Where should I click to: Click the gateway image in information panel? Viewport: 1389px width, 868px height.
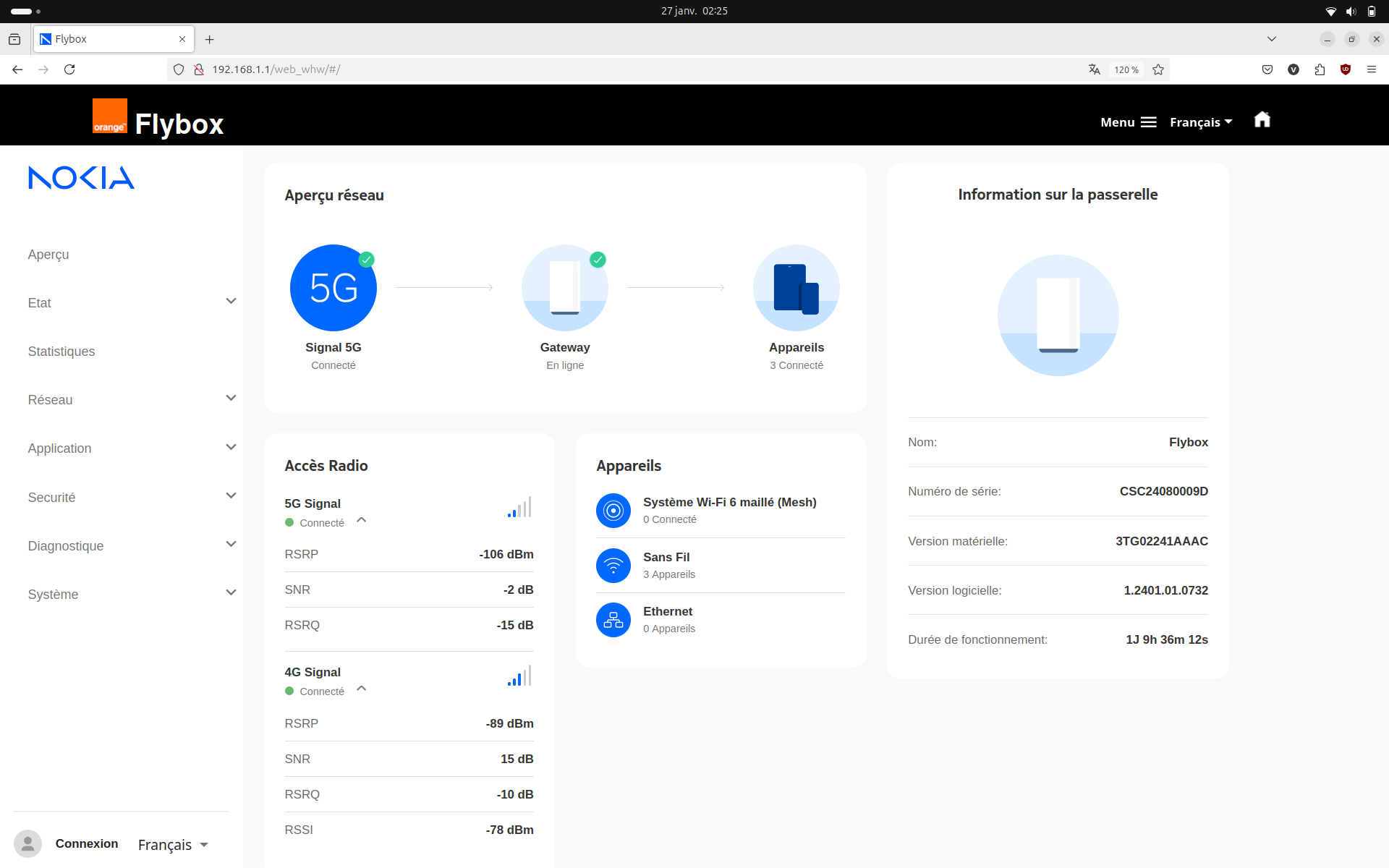tap(1058, 315)
